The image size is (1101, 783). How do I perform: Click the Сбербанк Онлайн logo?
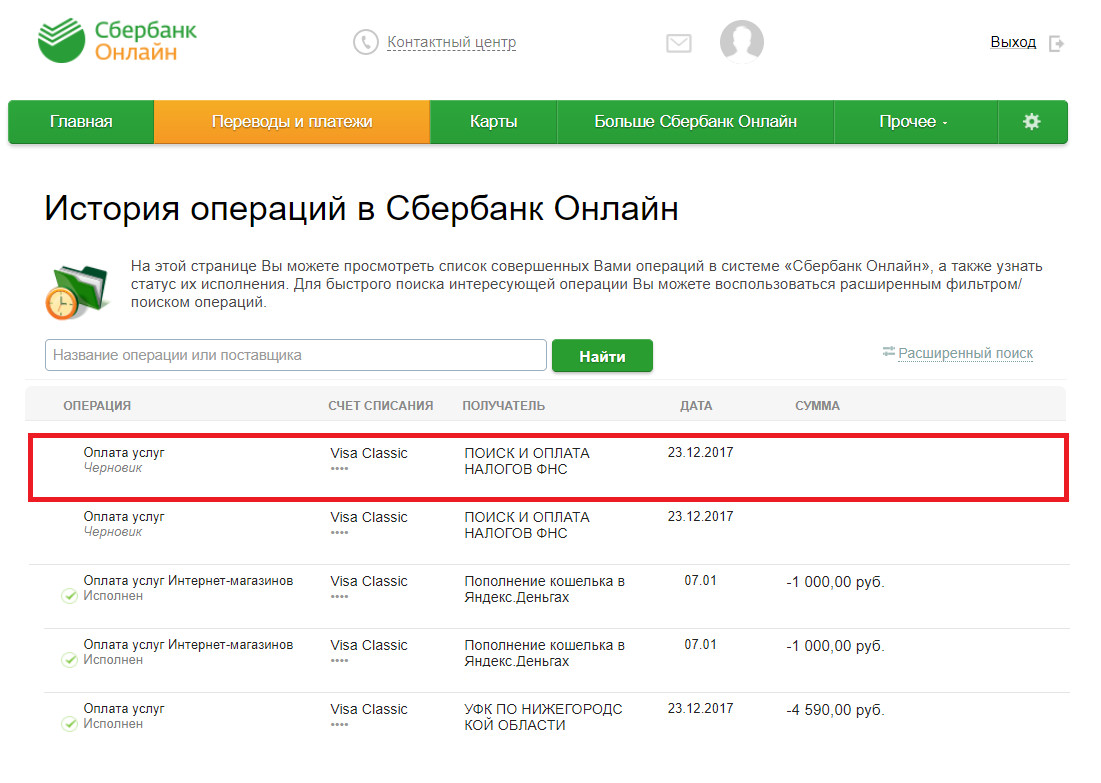tap(117, 41)
